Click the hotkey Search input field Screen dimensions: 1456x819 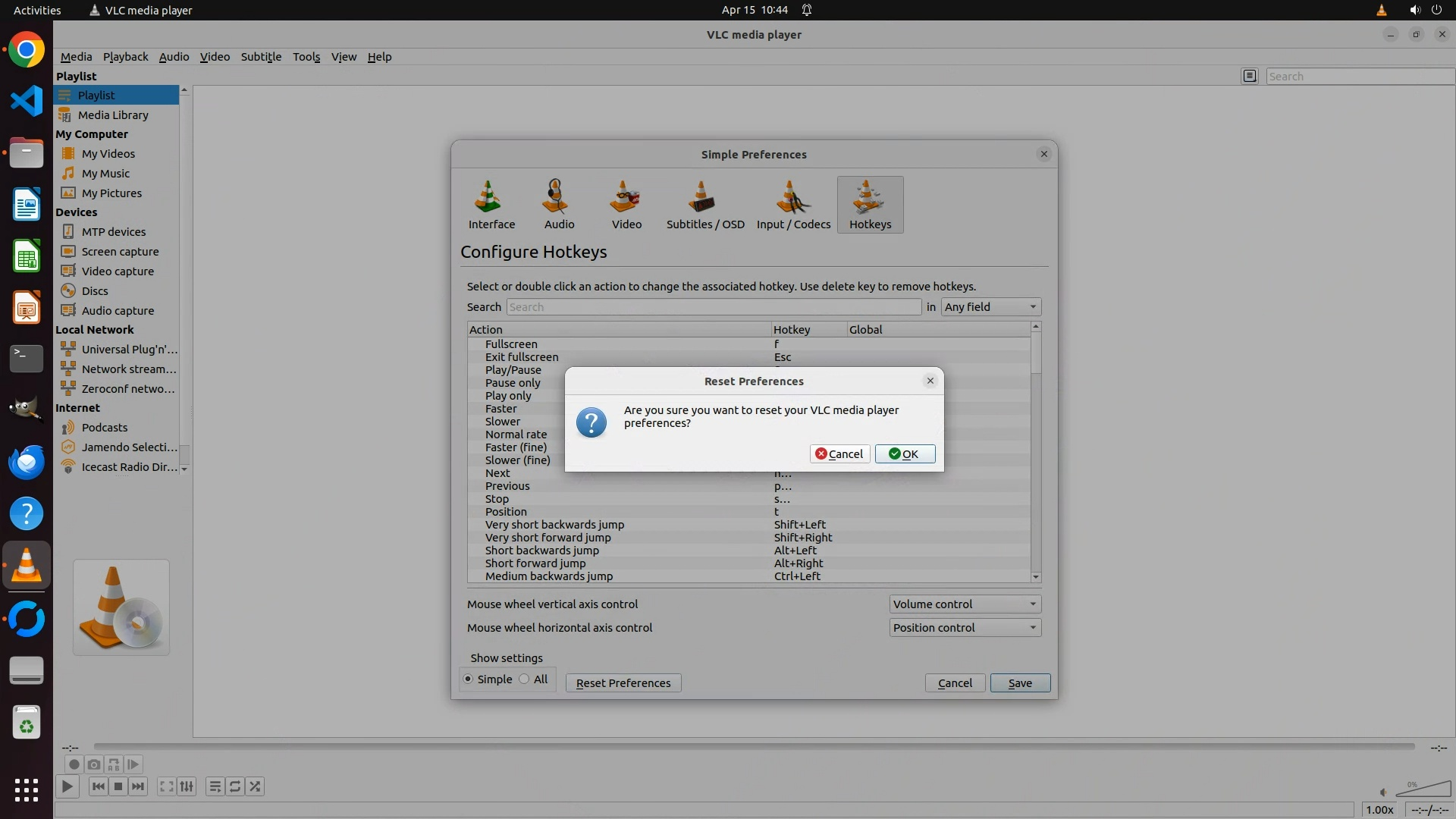tap(713, 307)
